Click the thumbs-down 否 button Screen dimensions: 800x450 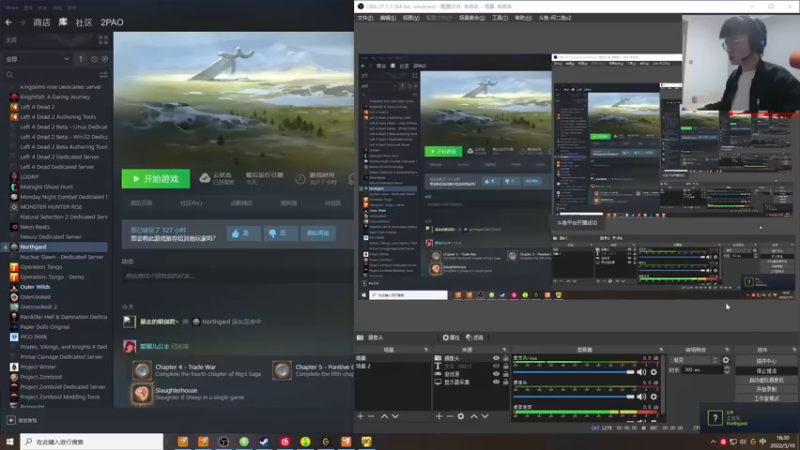280,233
